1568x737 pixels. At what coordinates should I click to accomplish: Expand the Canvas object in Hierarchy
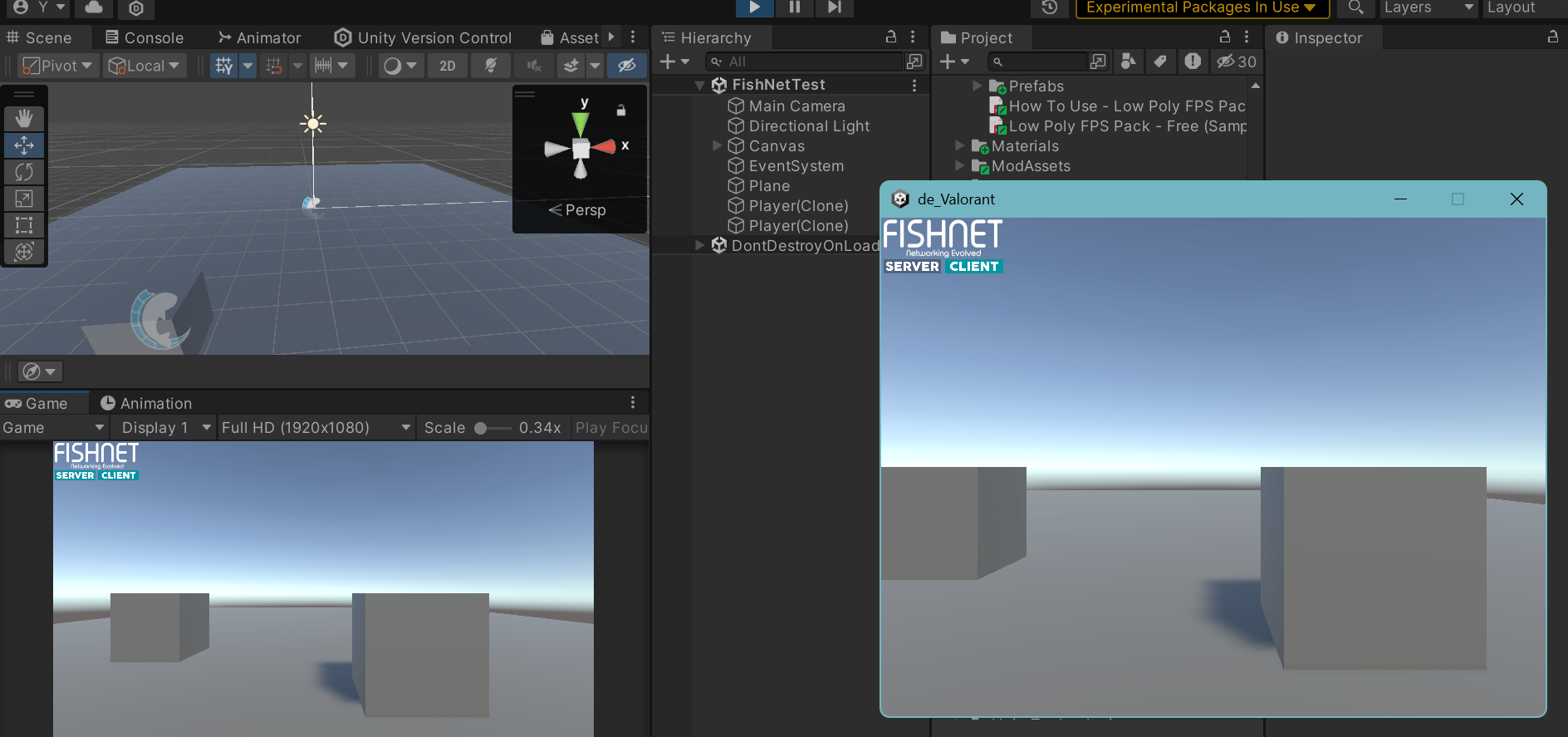[x=717, y=146]
